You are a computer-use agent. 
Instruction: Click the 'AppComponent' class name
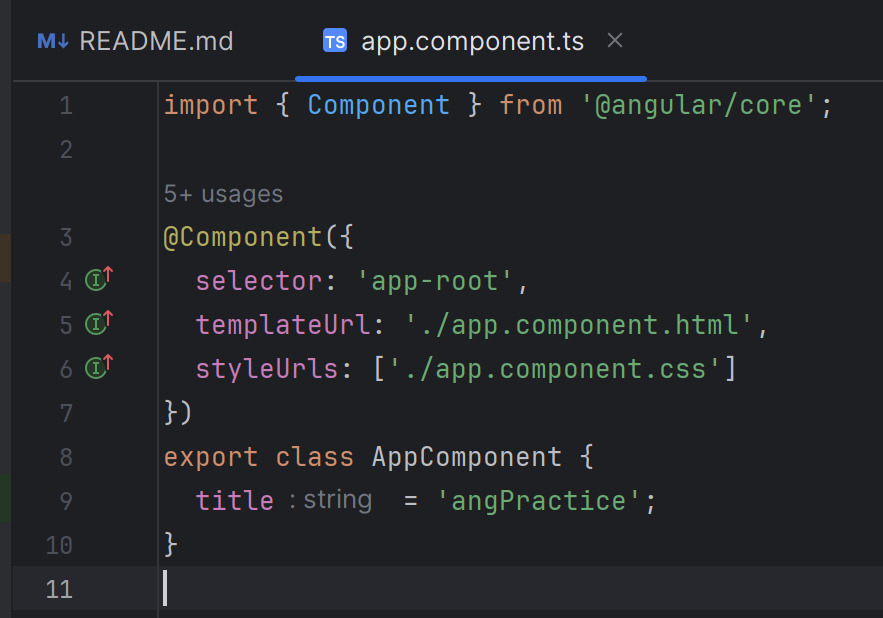tap(467, 457)
